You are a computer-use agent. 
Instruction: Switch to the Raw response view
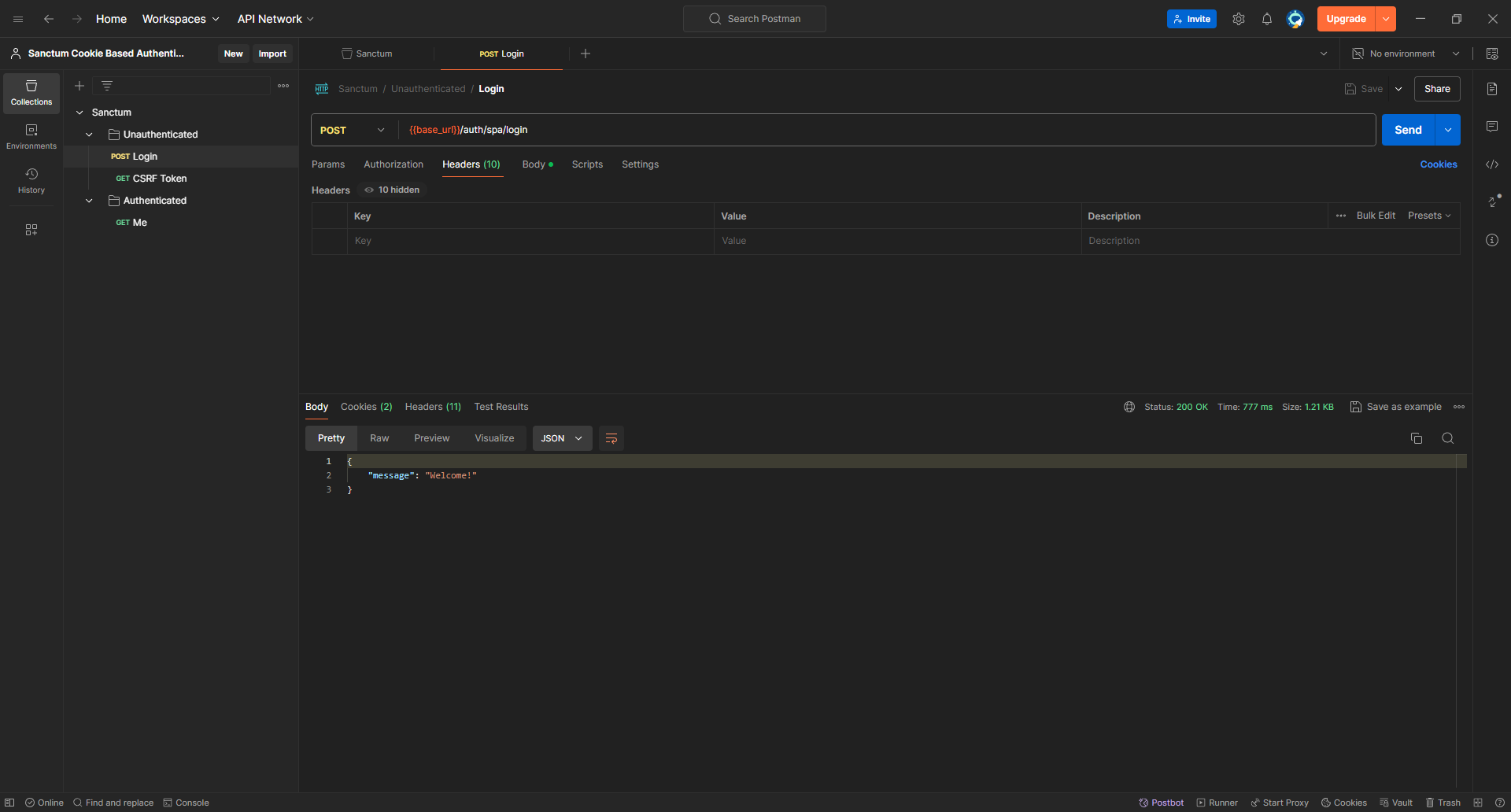click(x=379, y=438)
